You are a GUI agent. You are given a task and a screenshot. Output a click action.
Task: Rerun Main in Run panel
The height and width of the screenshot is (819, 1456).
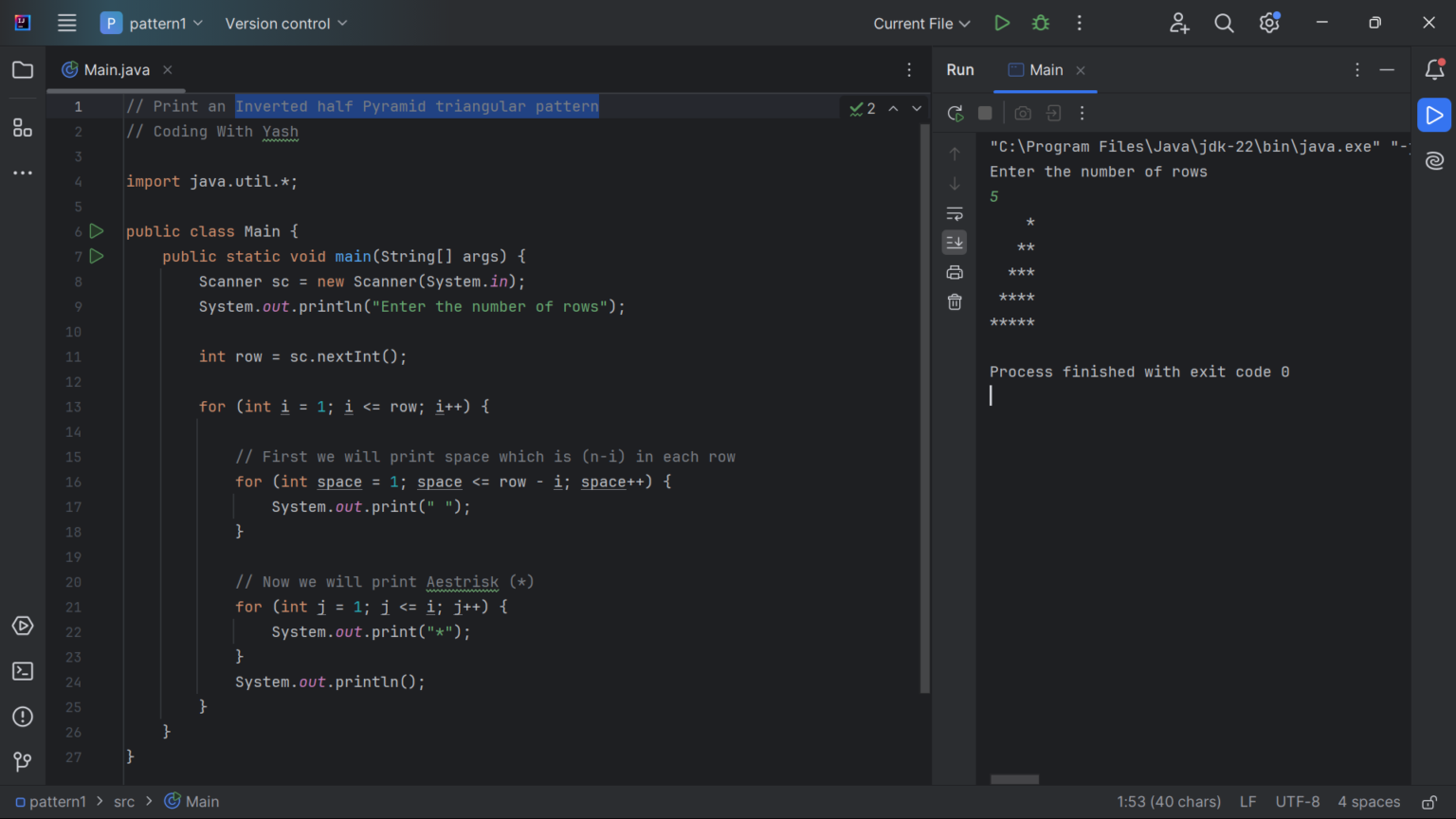tap(955, 113)
